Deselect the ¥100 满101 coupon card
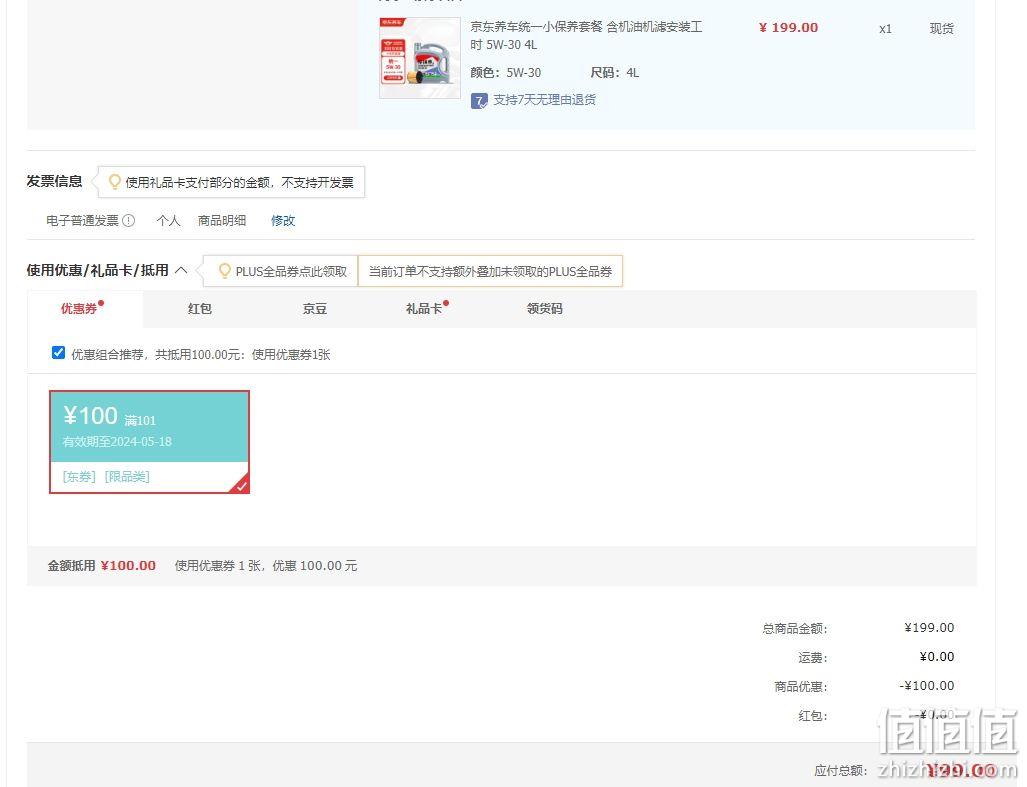 pos(149,442)
